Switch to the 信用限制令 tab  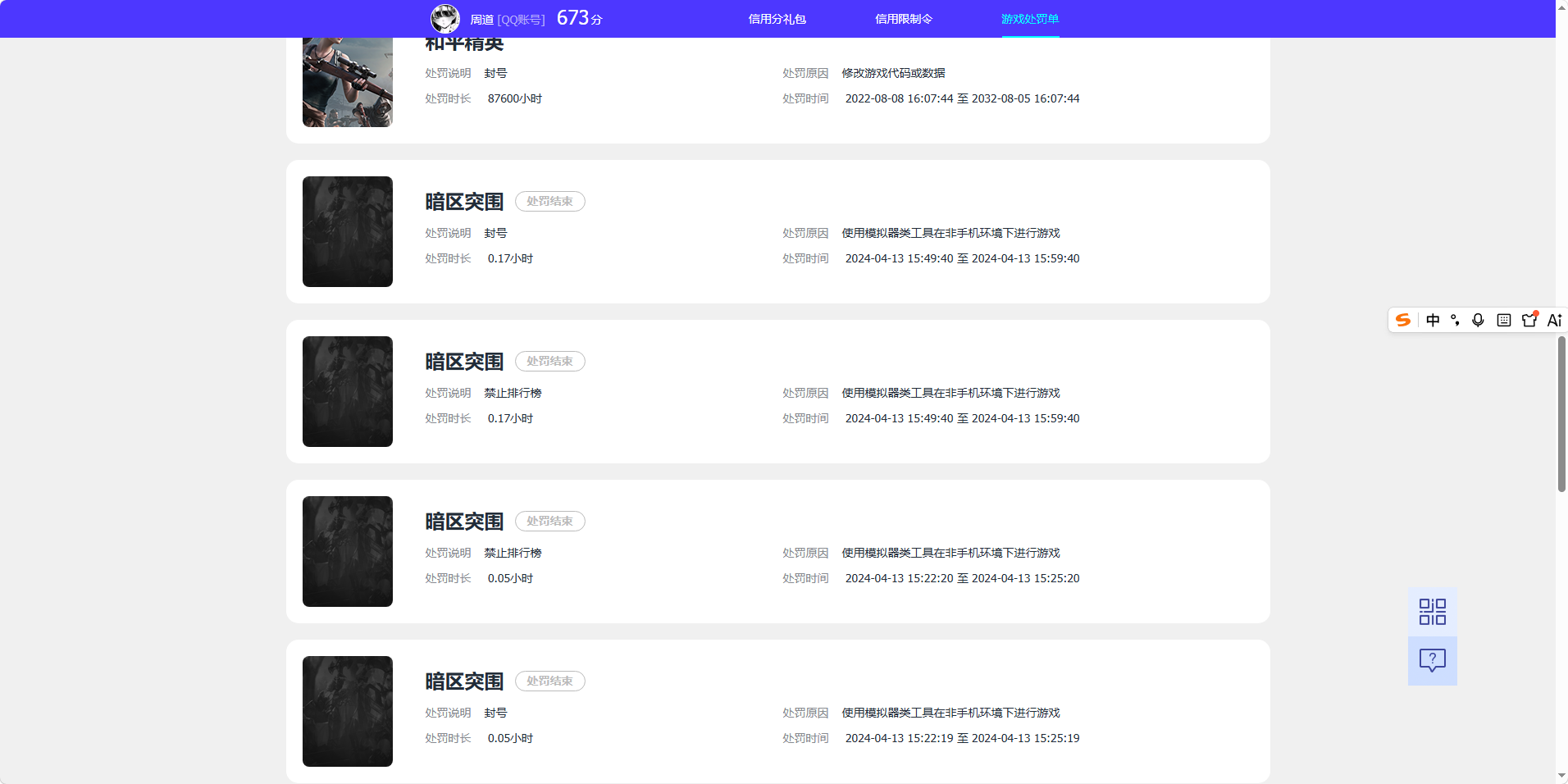pyautogui.click(x=904, y=19)
